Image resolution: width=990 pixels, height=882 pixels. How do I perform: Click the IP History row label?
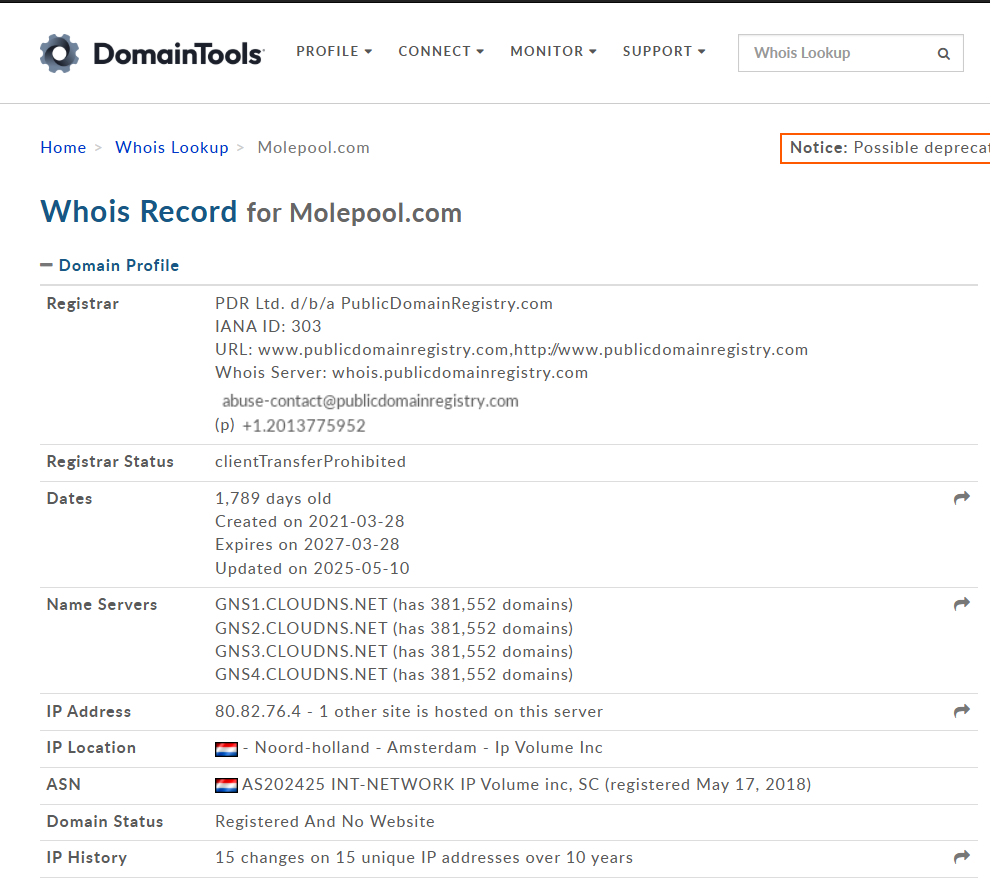pos(86,857)
